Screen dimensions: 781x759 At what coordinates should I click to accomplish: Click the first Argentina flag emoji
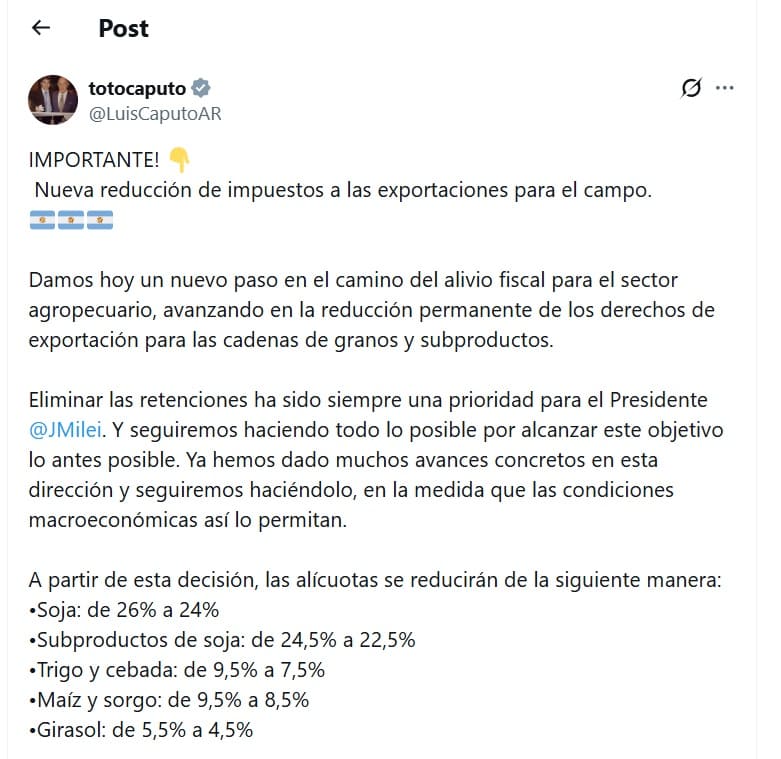(42, 220)
